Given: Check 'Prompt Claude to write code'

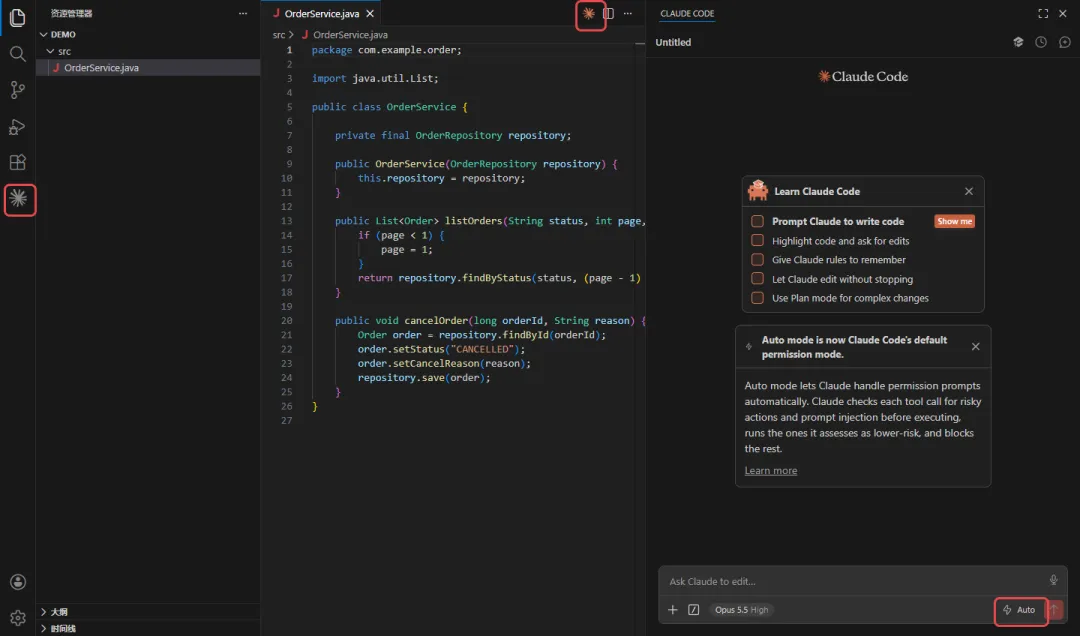Looking at the screenshot, I should point(757,221).
